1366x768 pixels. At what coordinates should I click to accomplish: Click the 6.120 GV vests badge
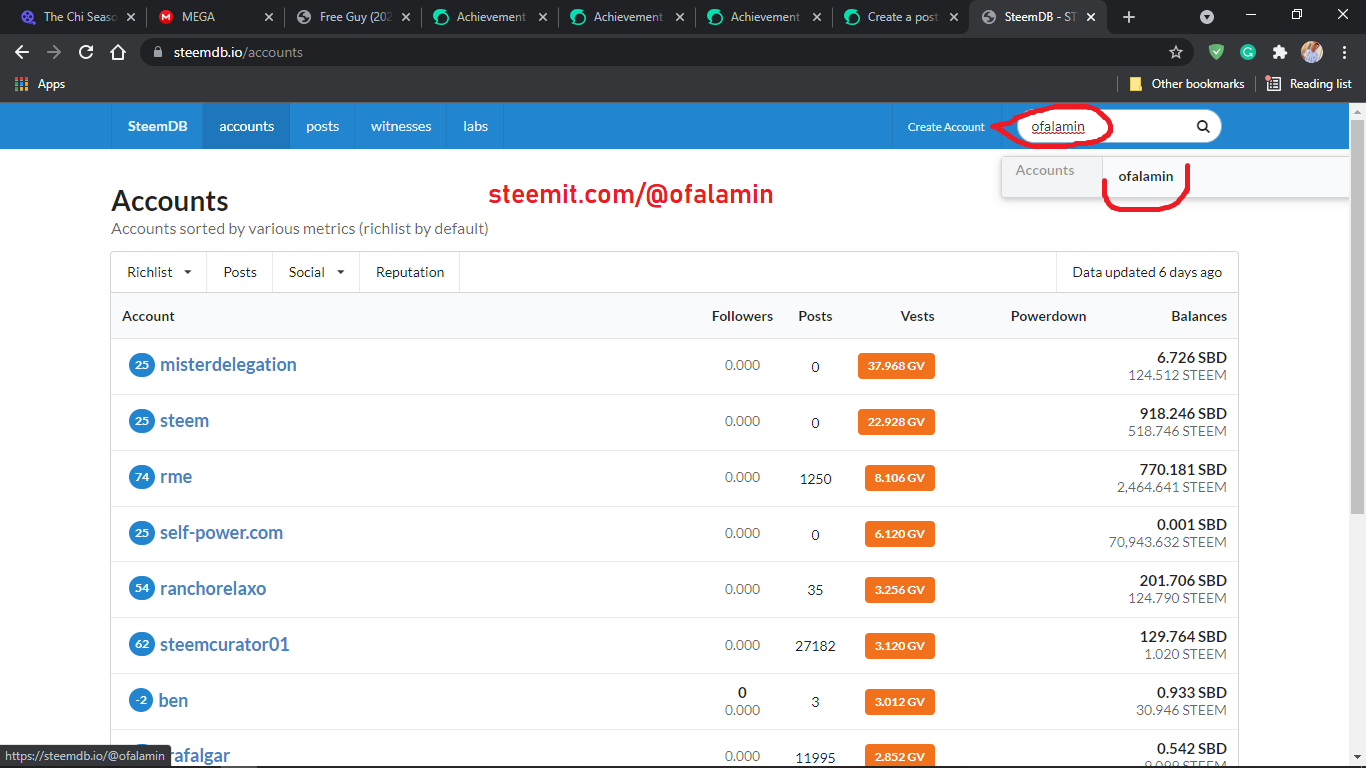[x=900, y=534]
